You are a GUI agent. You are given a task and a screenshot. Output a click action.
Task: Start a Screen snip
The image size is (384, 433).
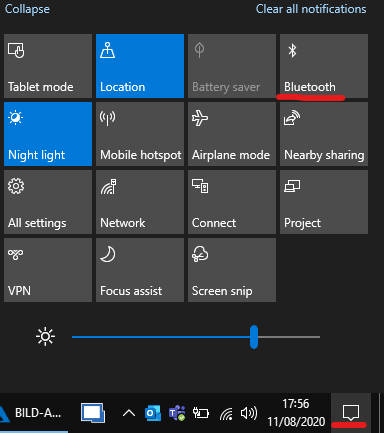(232, 270)
